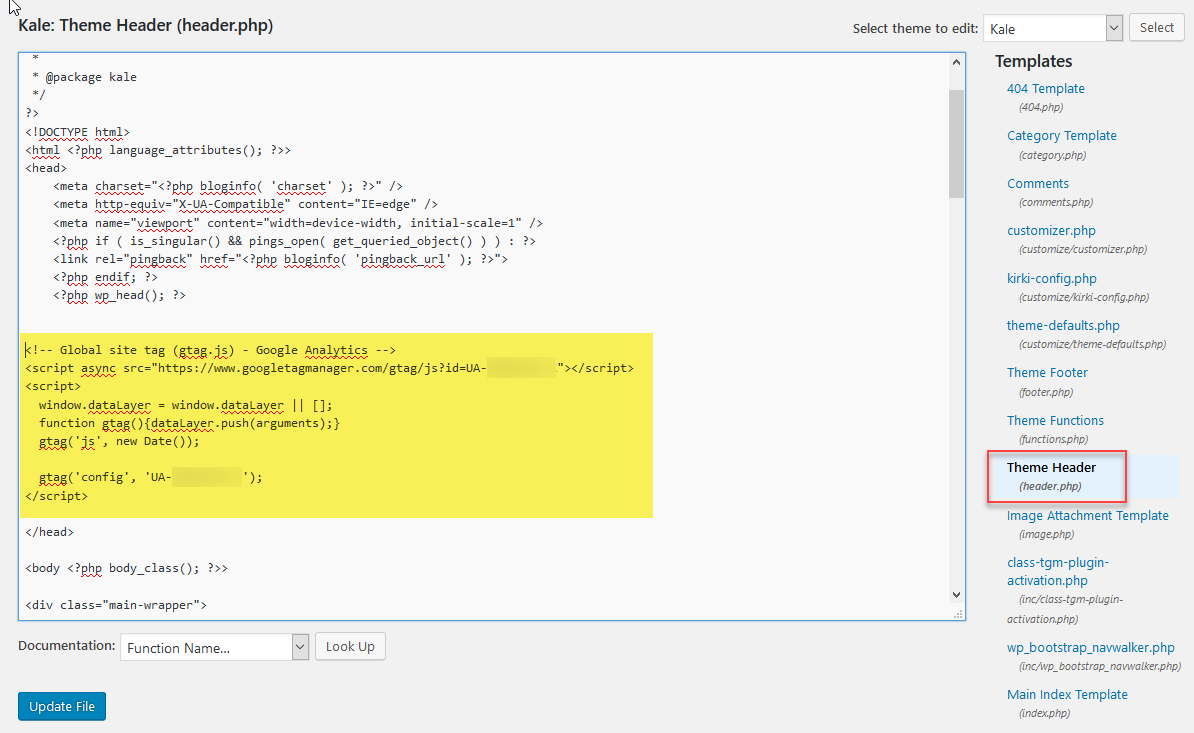Open customizer.php in the editor

pos(1051,231)
